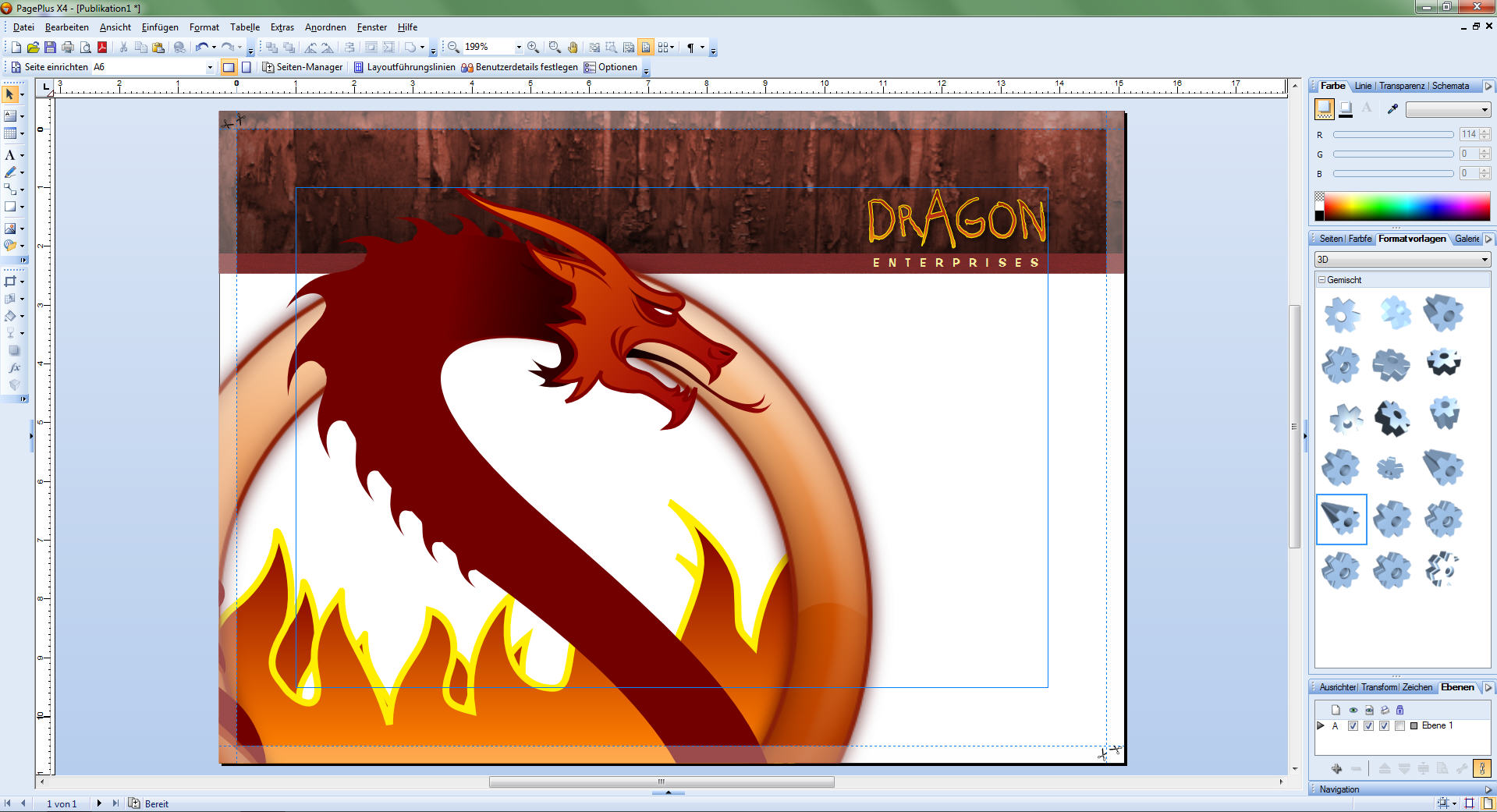
Task: Toggle portrait page orientation button
Action: point(247,67)
